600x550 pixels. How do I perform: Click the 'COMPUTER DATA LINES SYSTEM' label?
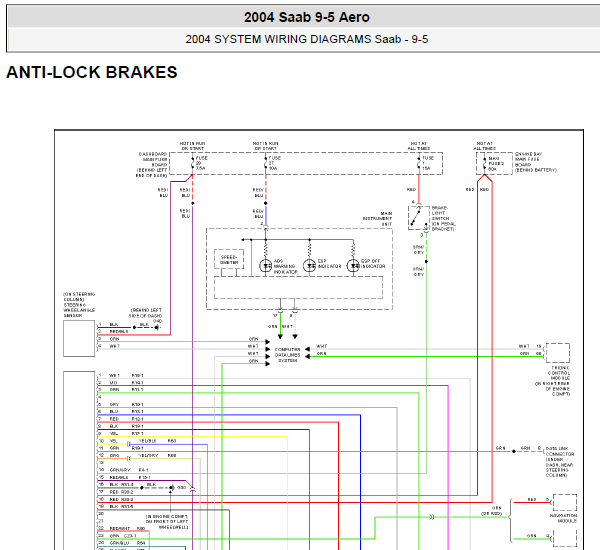287,355
